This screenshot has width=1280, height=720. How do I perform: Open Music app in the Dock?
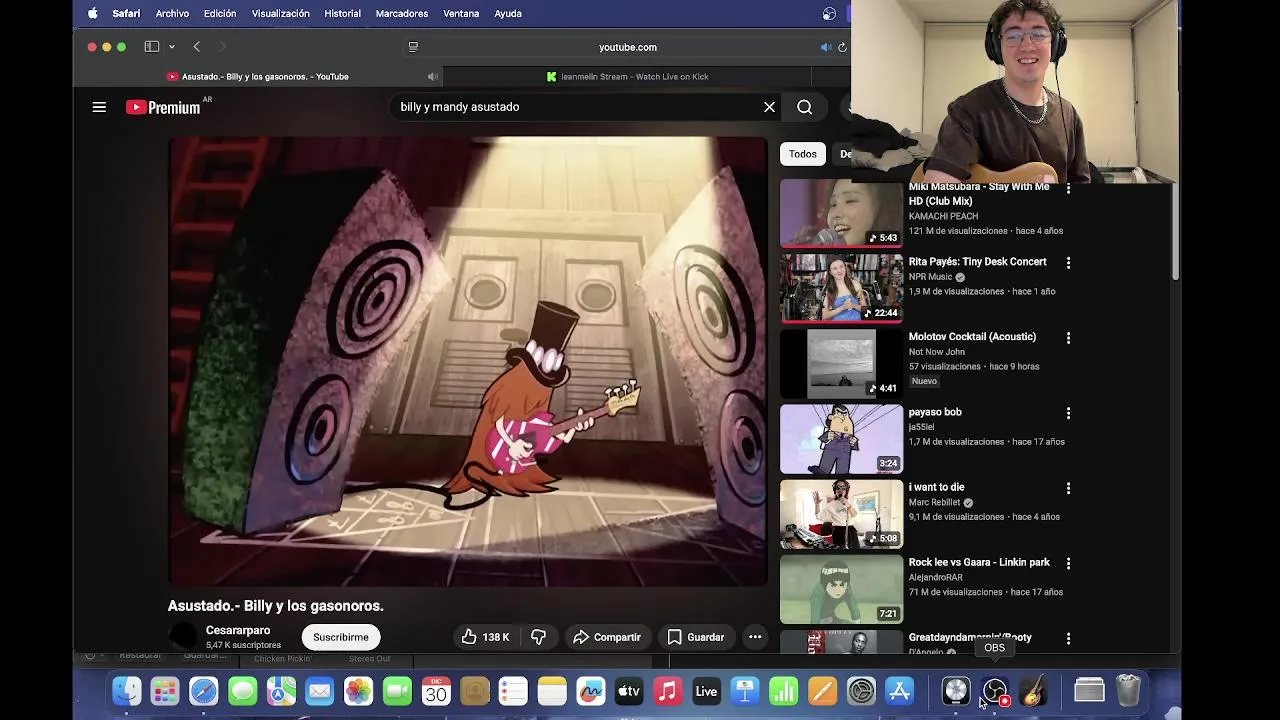coord(667,691)
